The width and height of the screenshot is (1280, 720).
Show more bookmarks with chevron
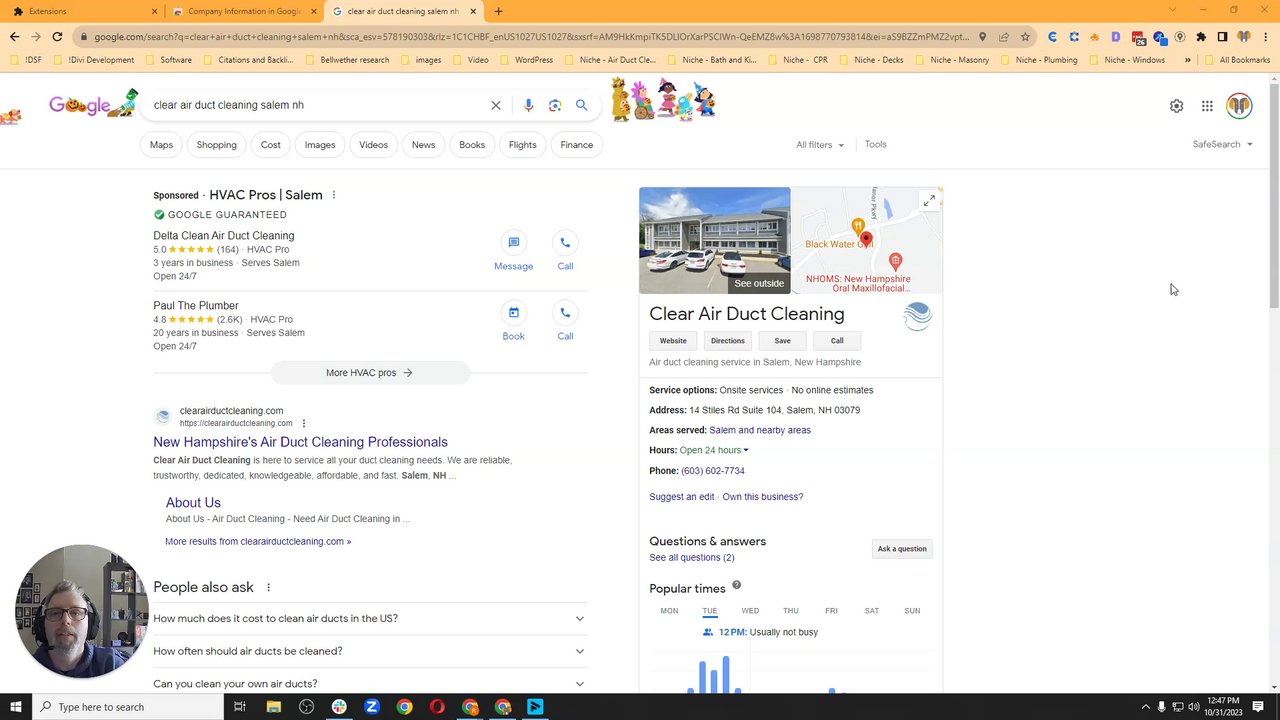pos(1187,60)
